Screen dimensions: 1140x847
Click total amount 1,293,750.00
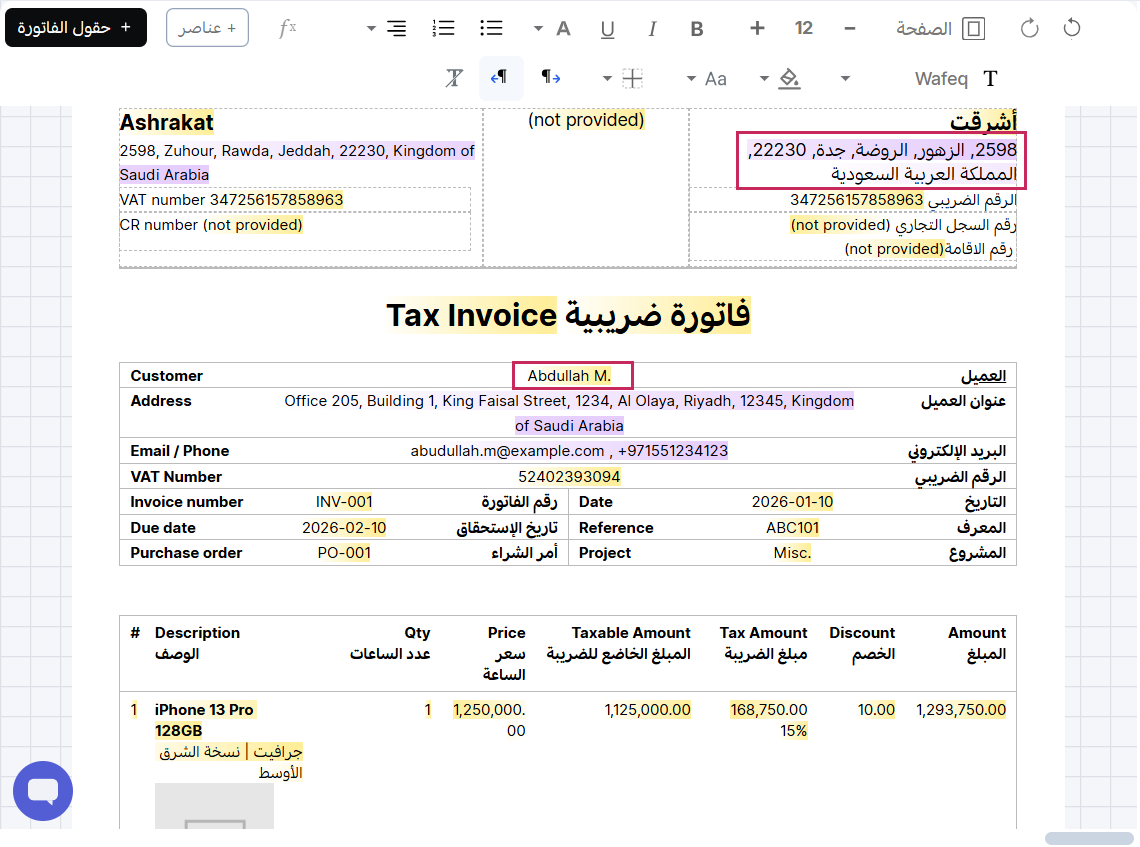pos(961,710)
